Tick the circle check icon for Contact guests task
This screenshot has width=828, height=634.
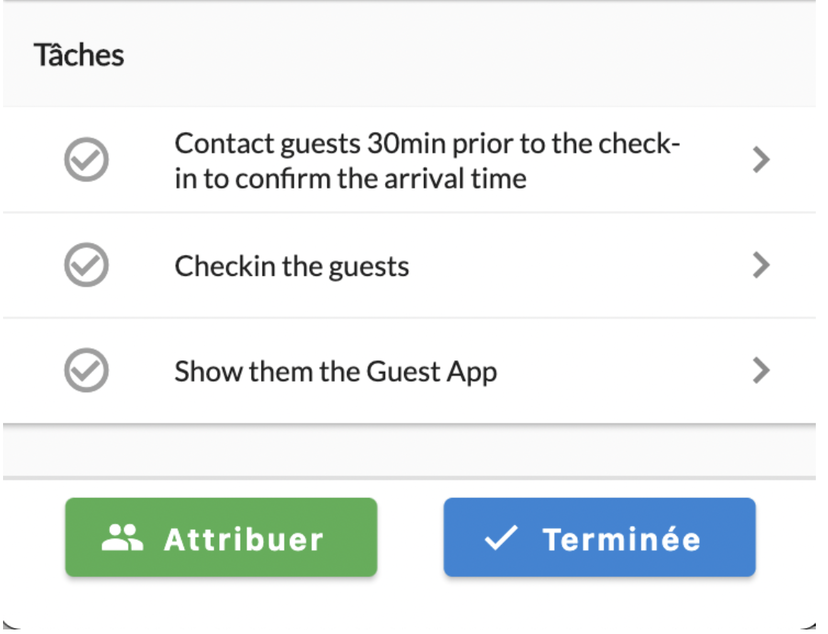click(87, 159)
